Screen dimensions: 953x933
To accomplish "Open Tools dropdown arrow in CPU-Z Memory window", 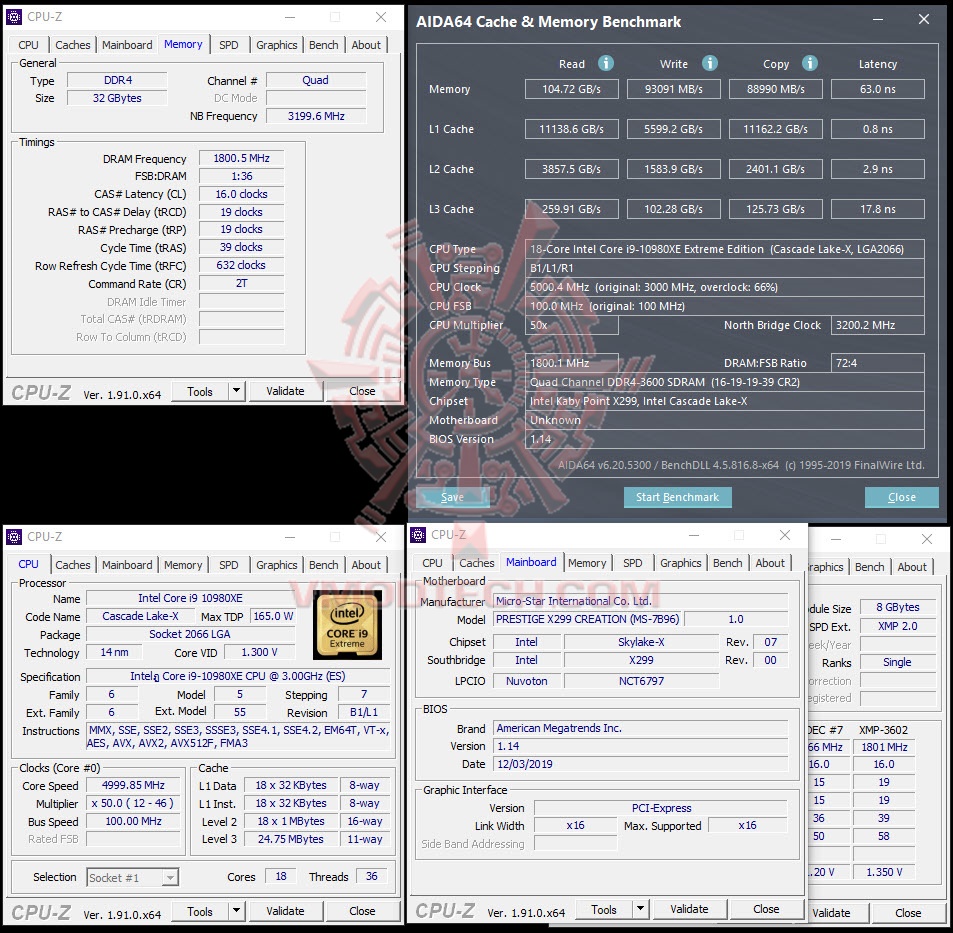I will tap(237, 391).
